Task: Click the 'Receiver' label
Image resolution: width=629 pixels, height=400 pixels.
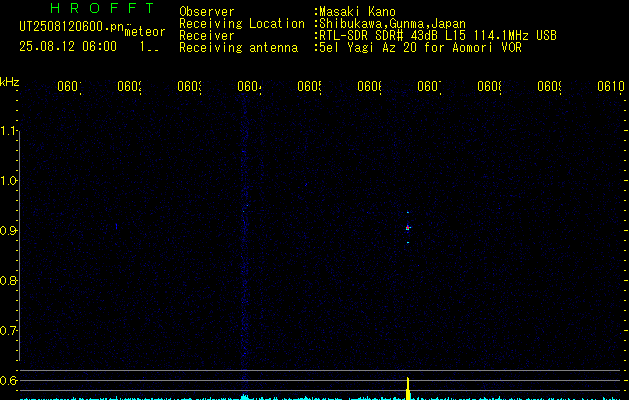Action: point(207,36)
